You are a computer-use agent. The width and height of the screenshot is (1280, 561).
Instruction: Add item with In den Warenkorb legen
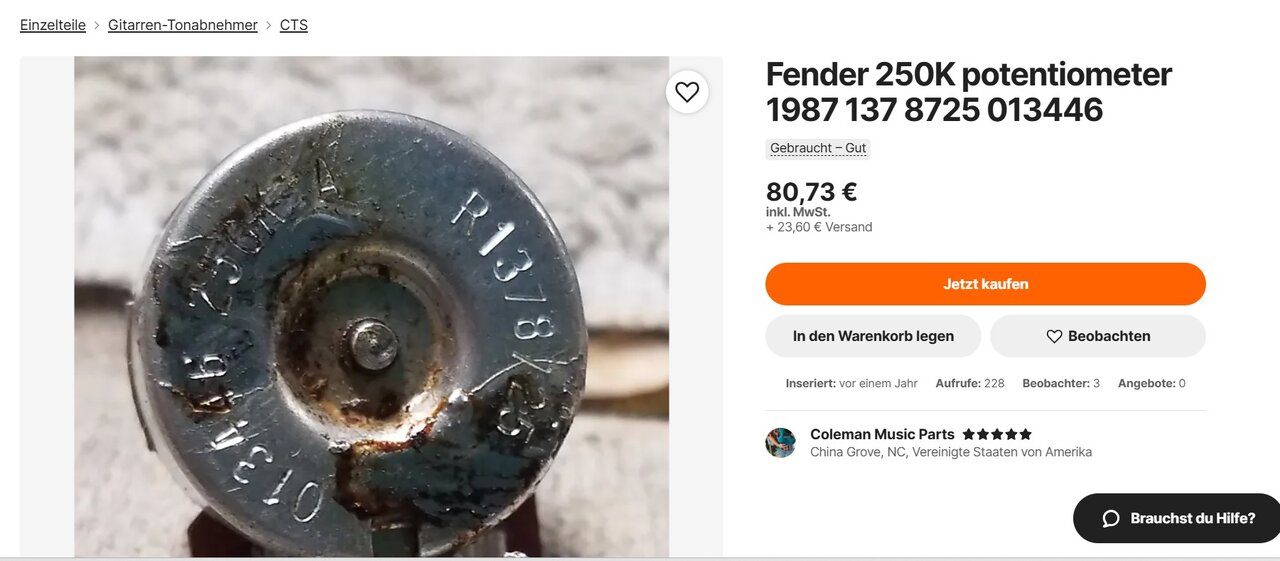(x=873, y=336)
